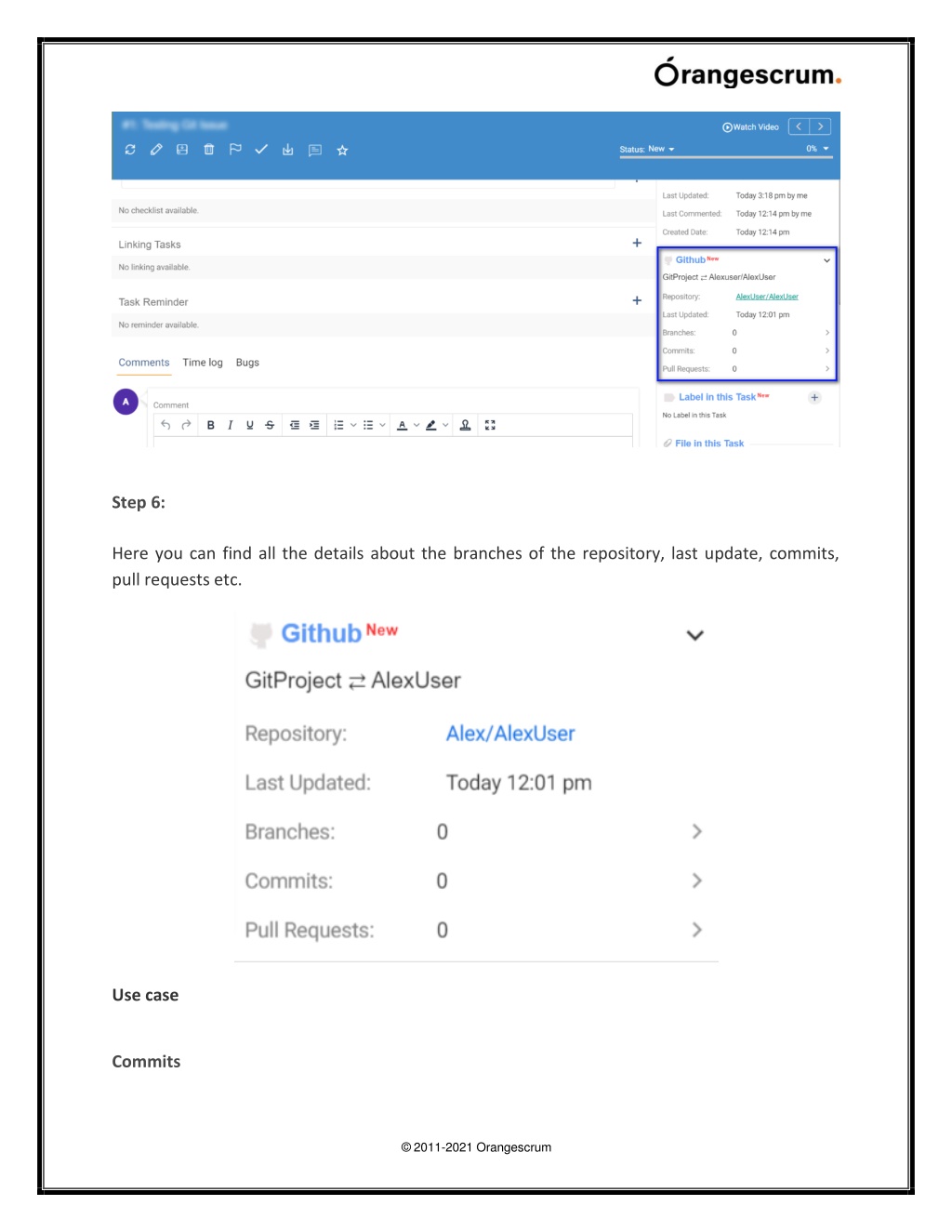Image resolution: width=952 pixels, height=1232 pixels.
Task: Collapse the Github section in task sidebar
Action: tap(826, 260)
